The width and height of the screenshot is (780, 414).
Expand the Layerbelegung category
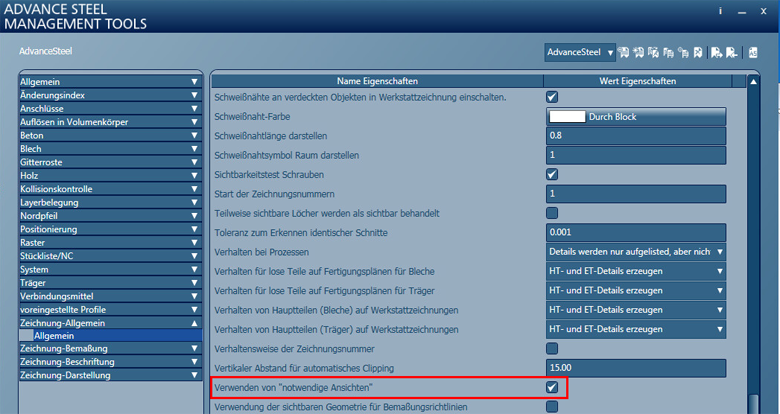[110, 203]
